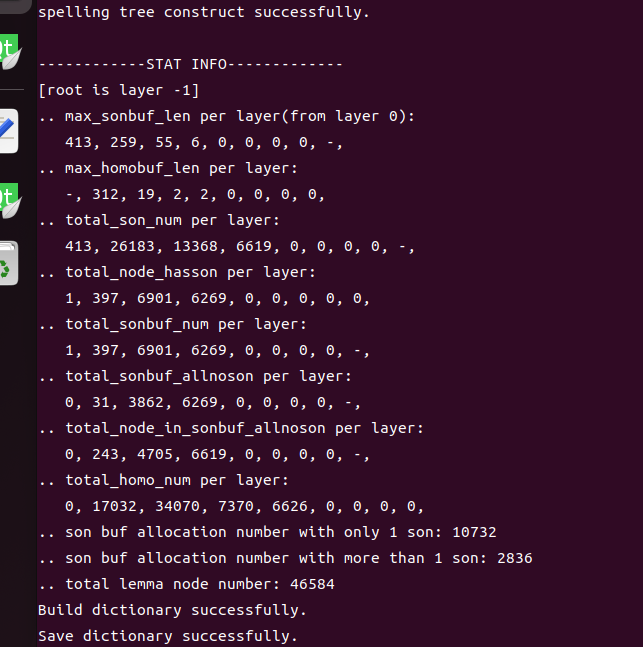643x647 pixels.
Task: Click the number 2836 for more than 1 son
Action: (x=515, y=558)
